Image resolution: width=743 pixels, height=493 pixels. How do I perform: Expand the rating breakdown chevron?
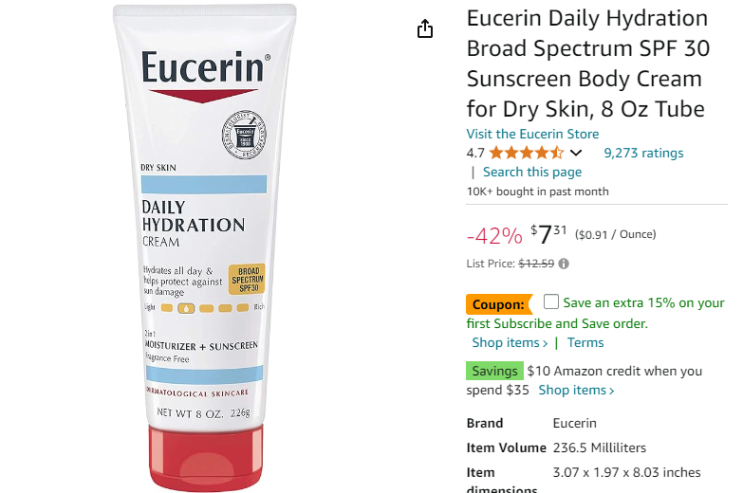point(576,153)
